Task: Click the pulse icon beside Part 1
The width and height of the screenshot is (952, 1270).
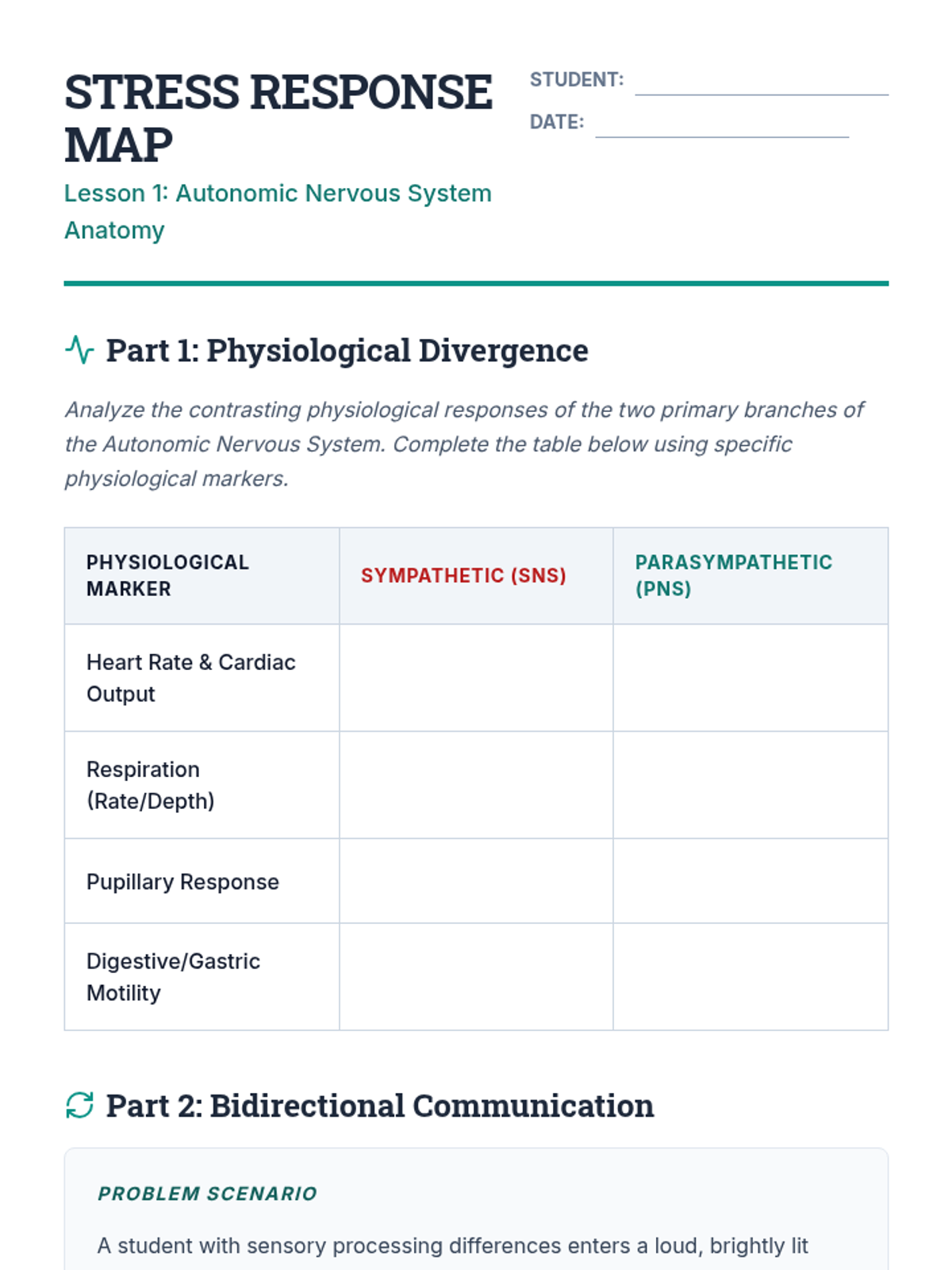Action: [79, 350]
